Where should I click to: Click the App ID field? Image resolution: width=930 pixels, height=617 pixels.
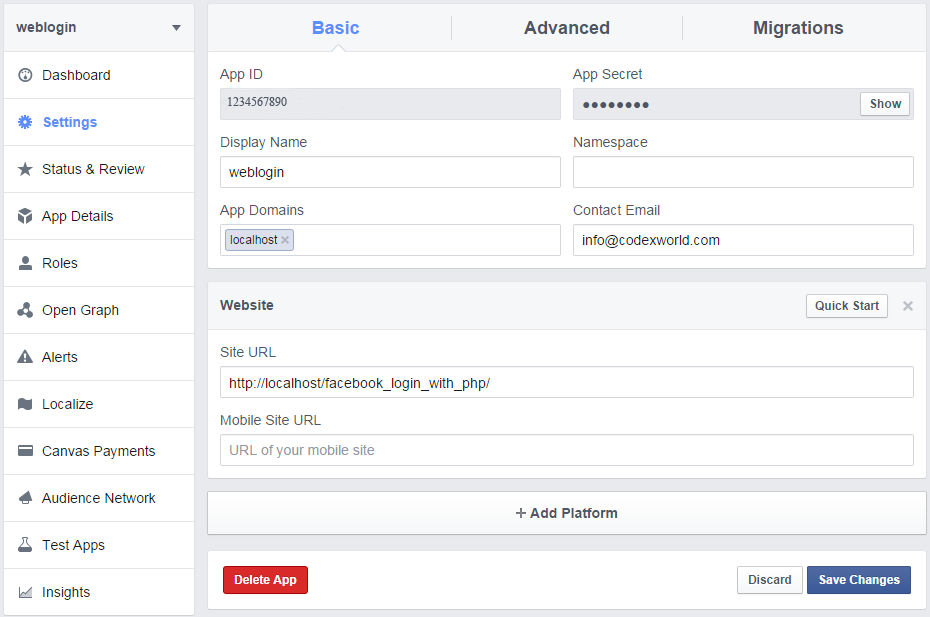(390, 104)
